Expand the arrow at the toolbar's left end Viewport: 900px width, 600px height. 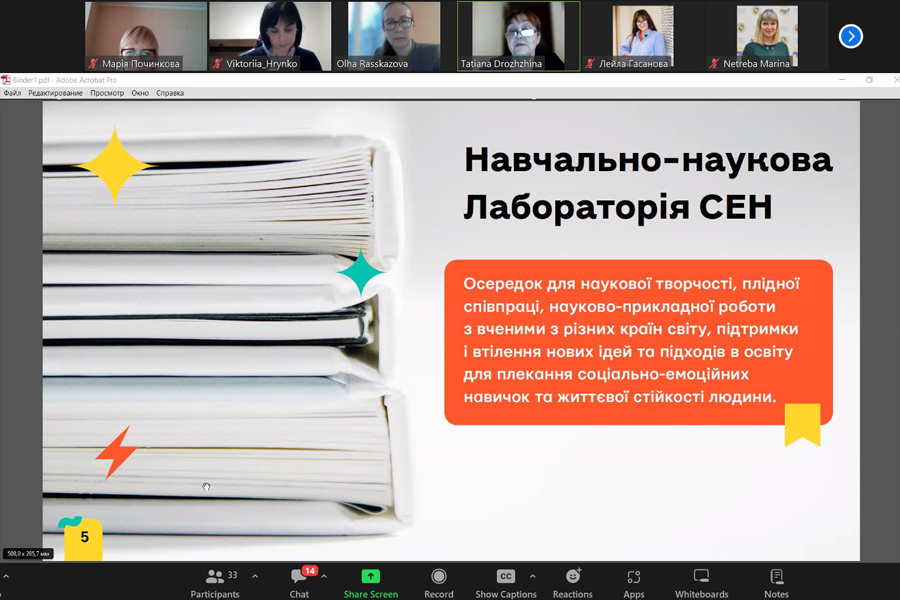[6, 576]
